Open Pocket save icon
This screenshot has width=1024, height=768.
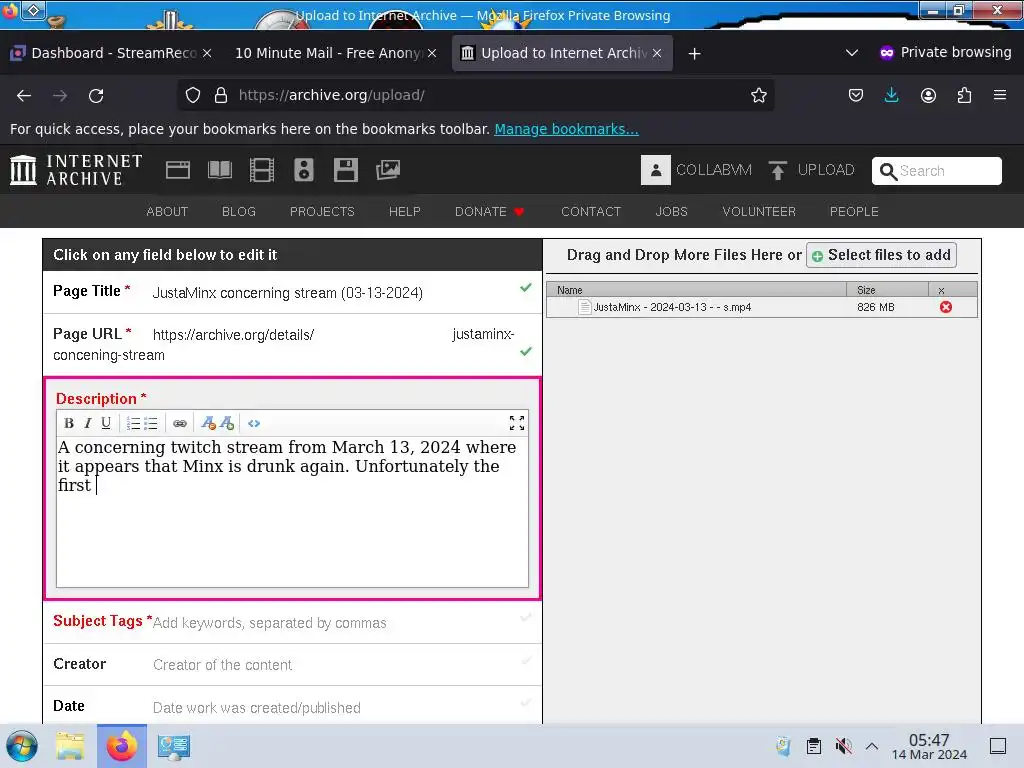pyautogui.click(x=856, y=95)
